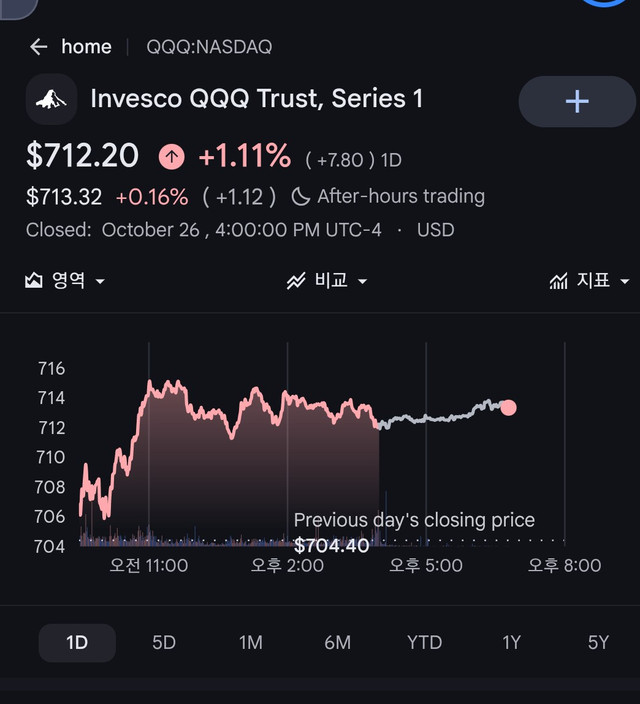Tap the area chart type icon
Image resolution: width=640 pixels, height=704 pixels.
(x=34, y=281)
